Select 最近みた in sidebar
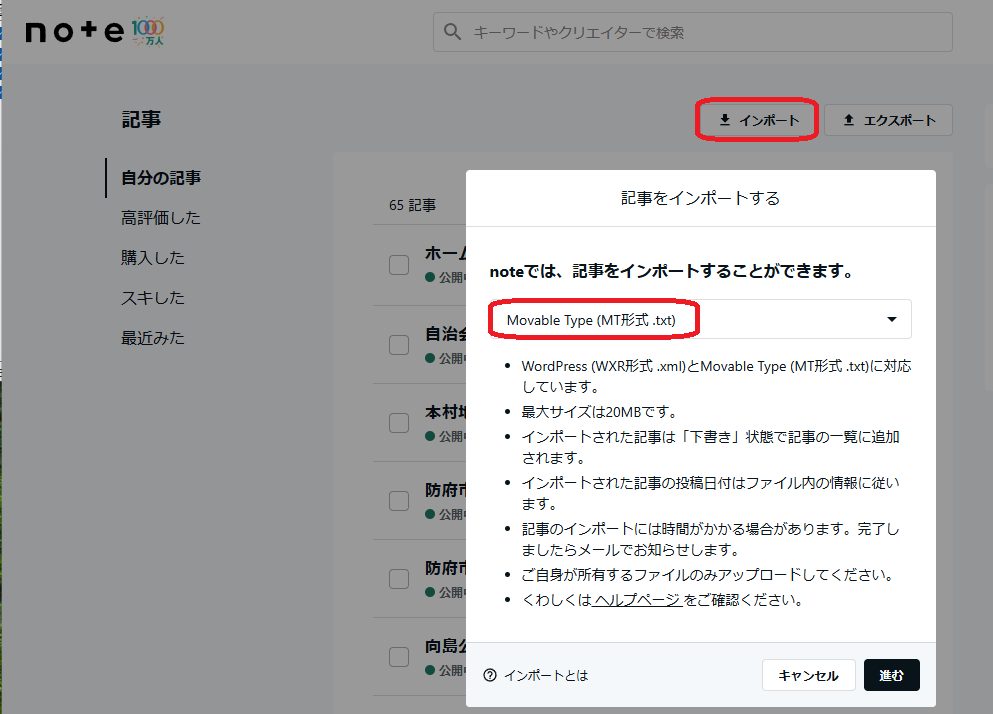This screenshot has height=714, width=993. (153, 338)
